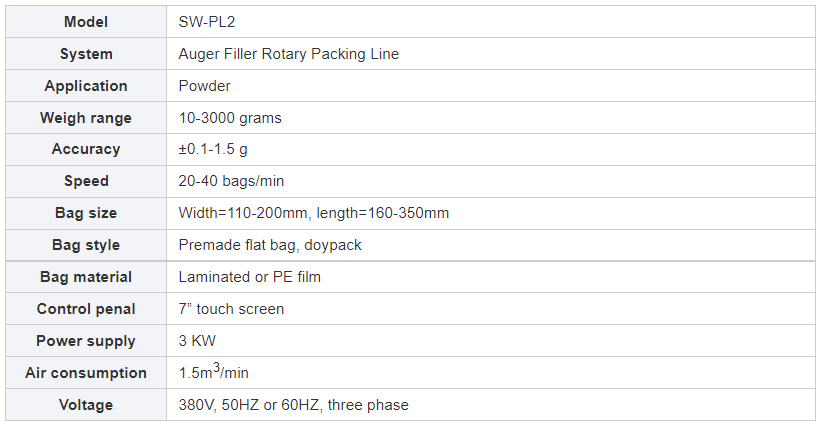Click the Speed row label

[x=86, y=181]
